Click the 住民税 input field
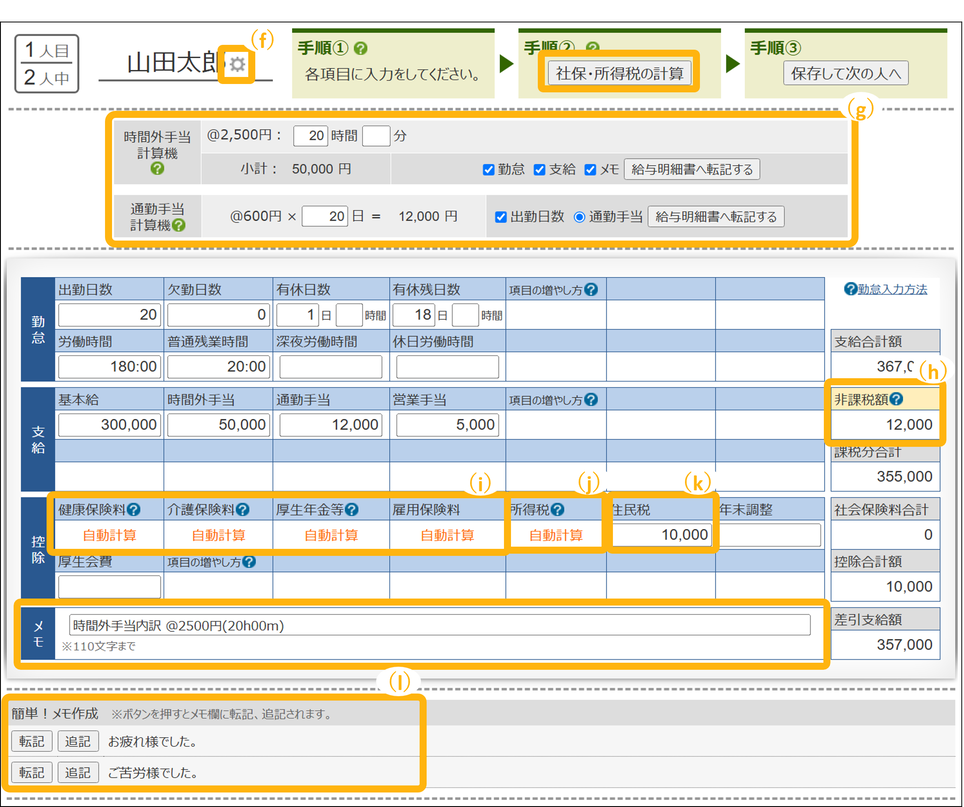Viewport: 964px width, 807px height. coord(662,535)
